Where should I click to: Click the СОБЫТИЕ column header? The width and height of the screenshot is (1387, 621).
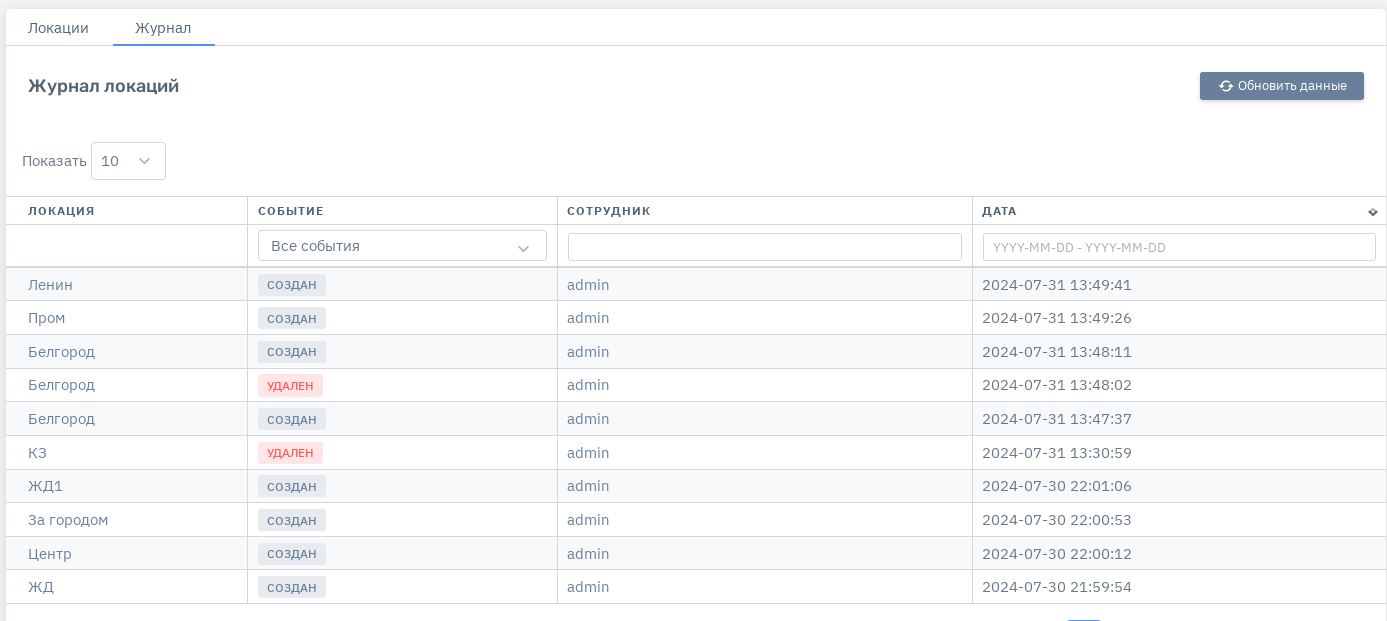pos(291,211)
